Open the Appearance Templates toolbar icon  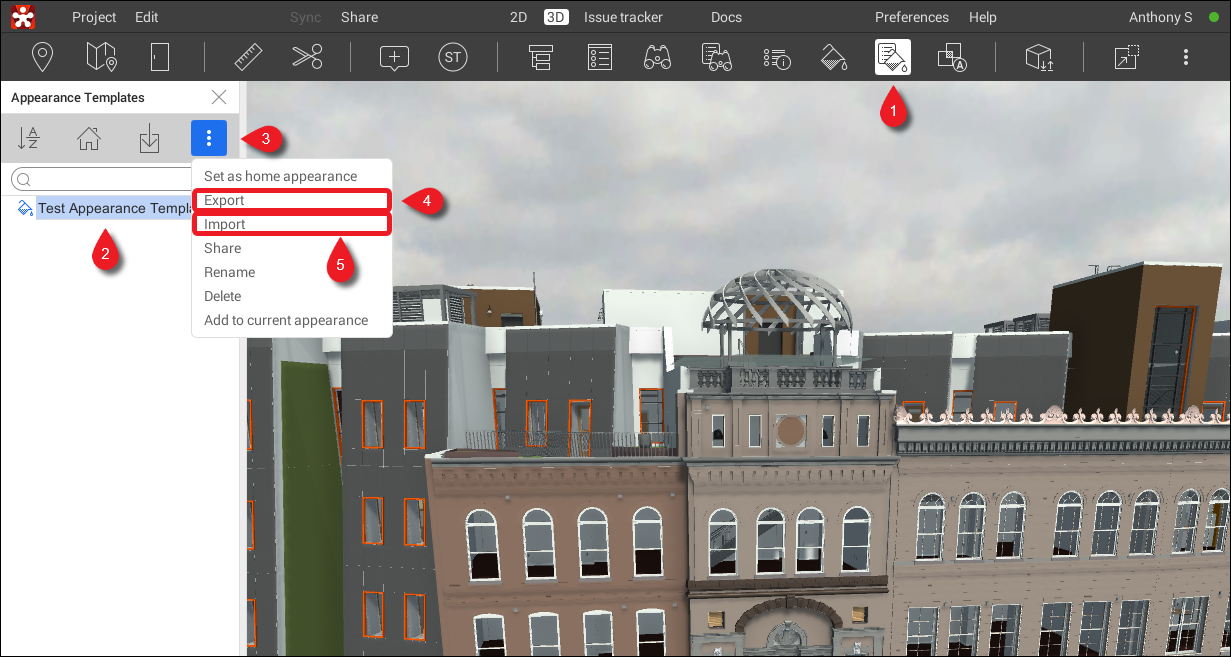click(x=892, y=57)
